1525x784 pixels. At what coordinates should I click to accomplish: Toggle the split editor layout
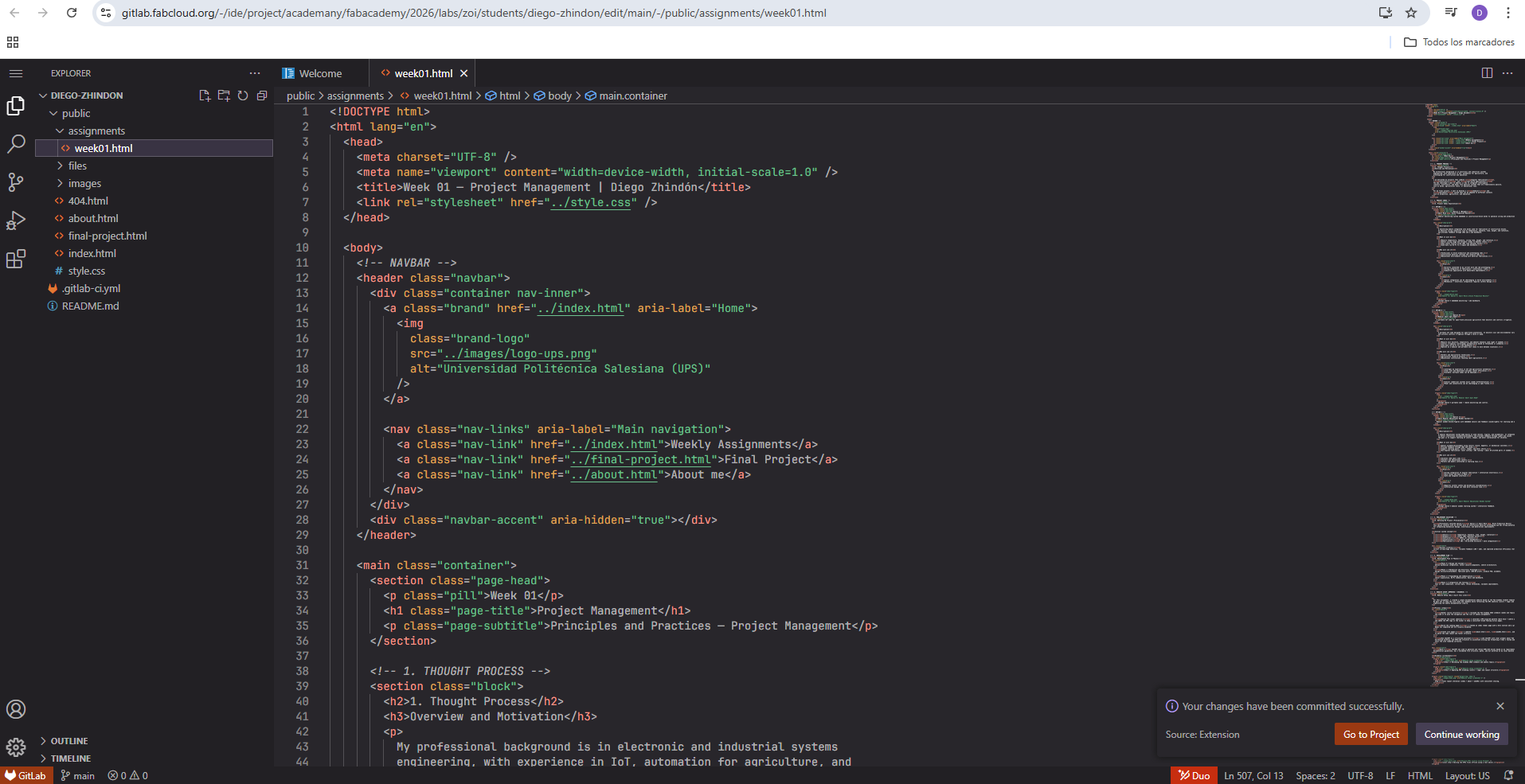click(1486, 72)
